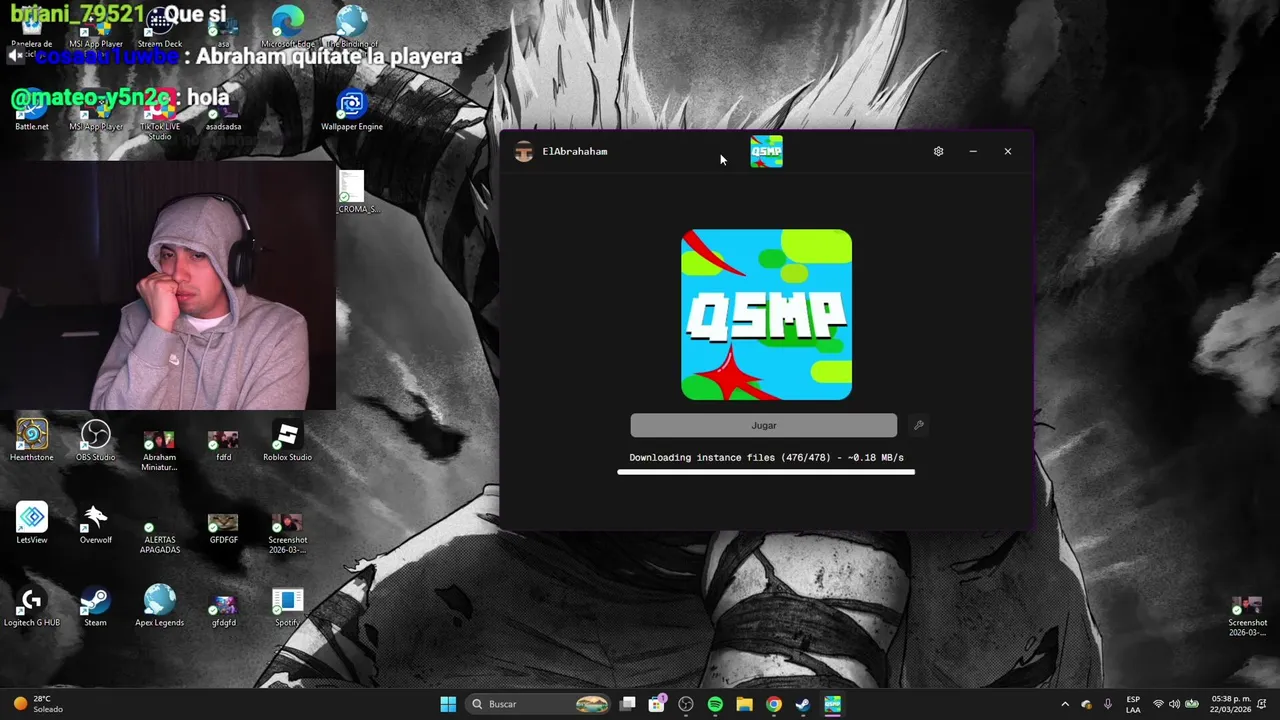This screenshot has width=1280, height=720.
Task: Click the microphone tray icon
Action: point(1108,704)
